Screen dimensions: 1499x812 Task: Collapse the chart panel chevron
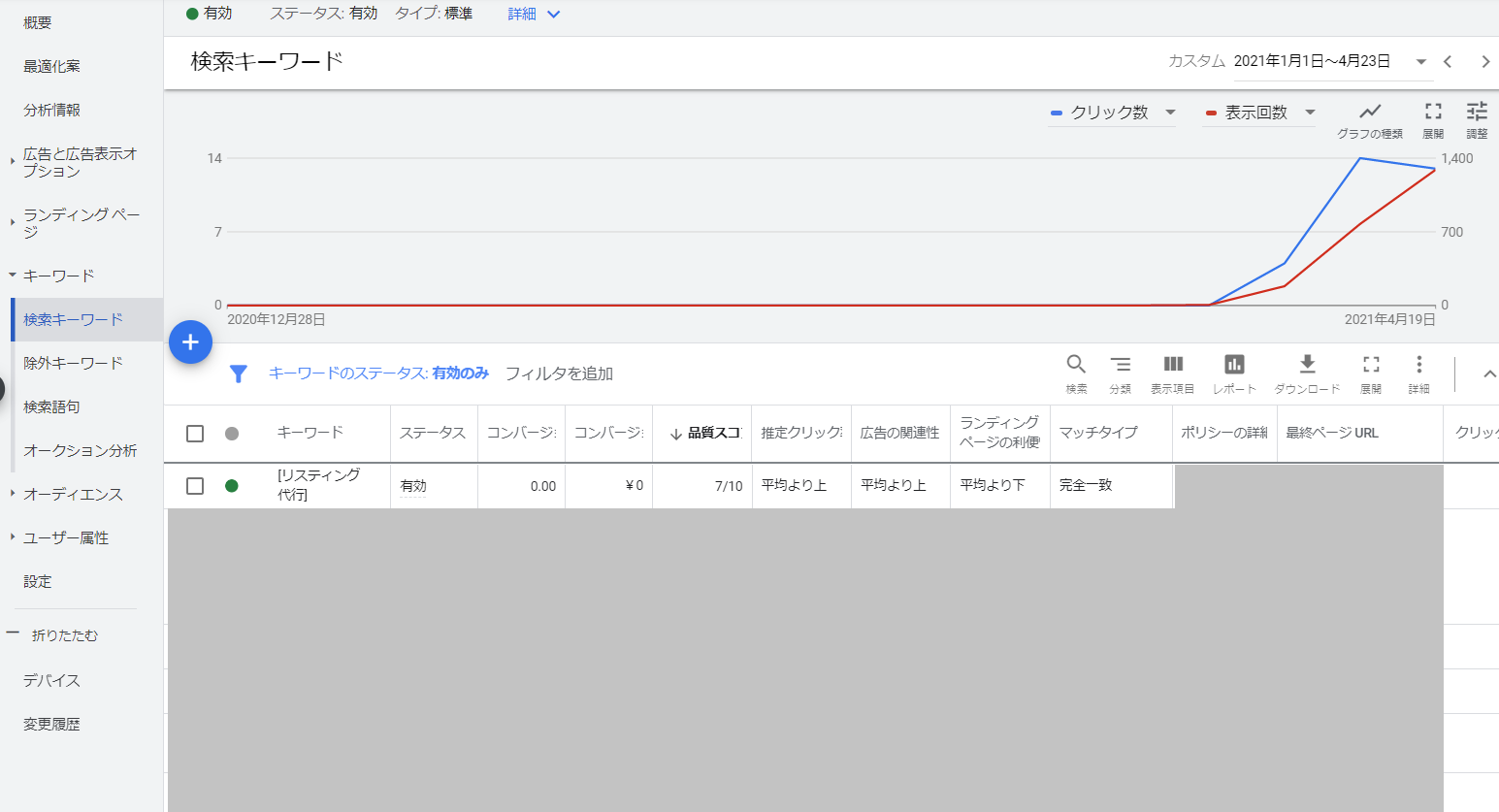[x=1489, y=374]
